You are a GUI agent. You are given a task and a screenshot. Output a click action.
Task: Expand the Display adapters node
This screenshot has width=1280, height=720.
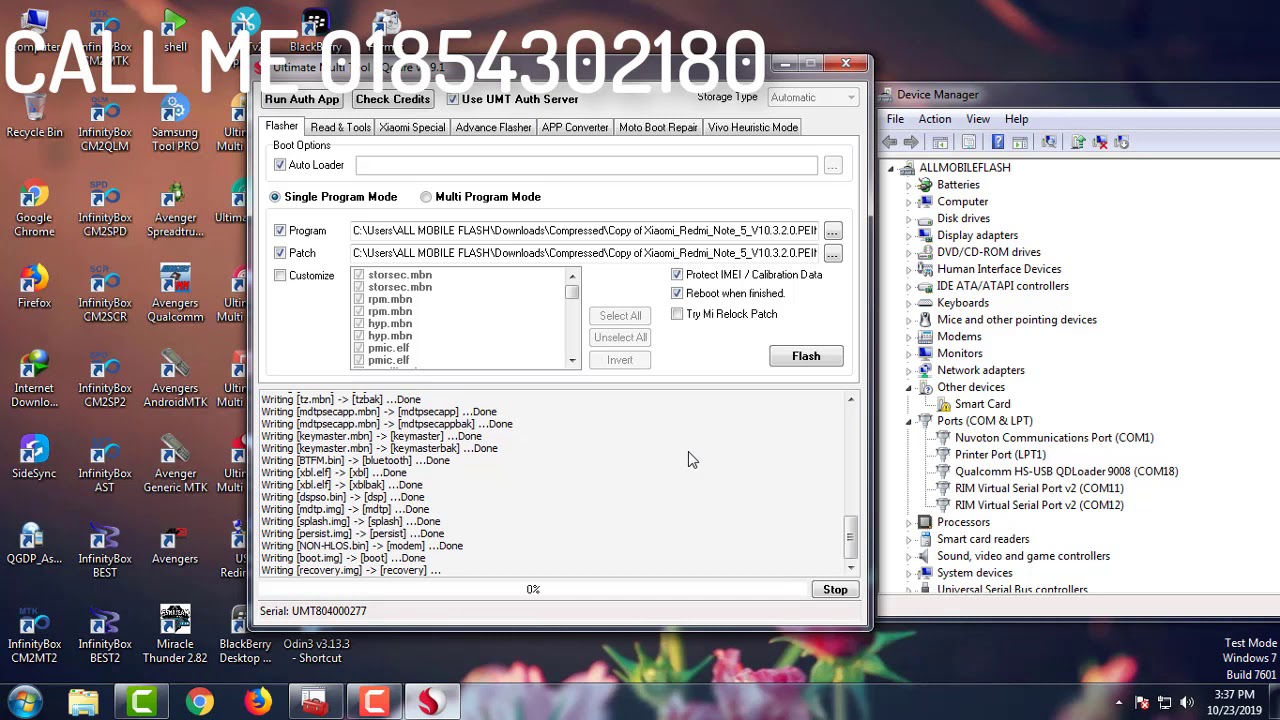coord(909,235)
